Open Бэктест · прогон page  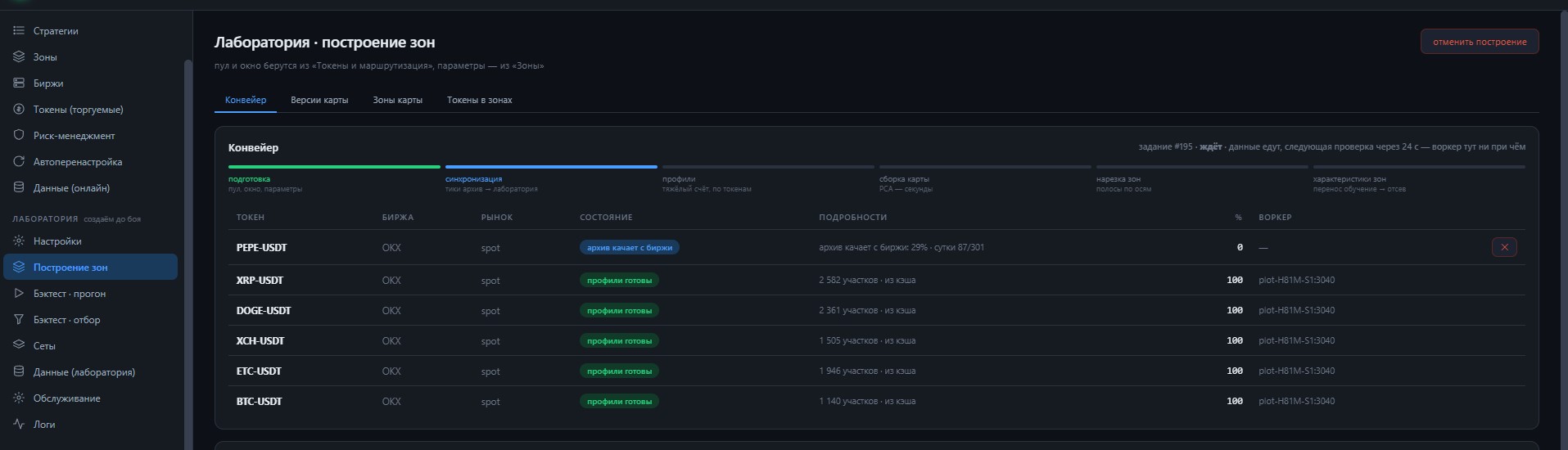tap(90, 294)
